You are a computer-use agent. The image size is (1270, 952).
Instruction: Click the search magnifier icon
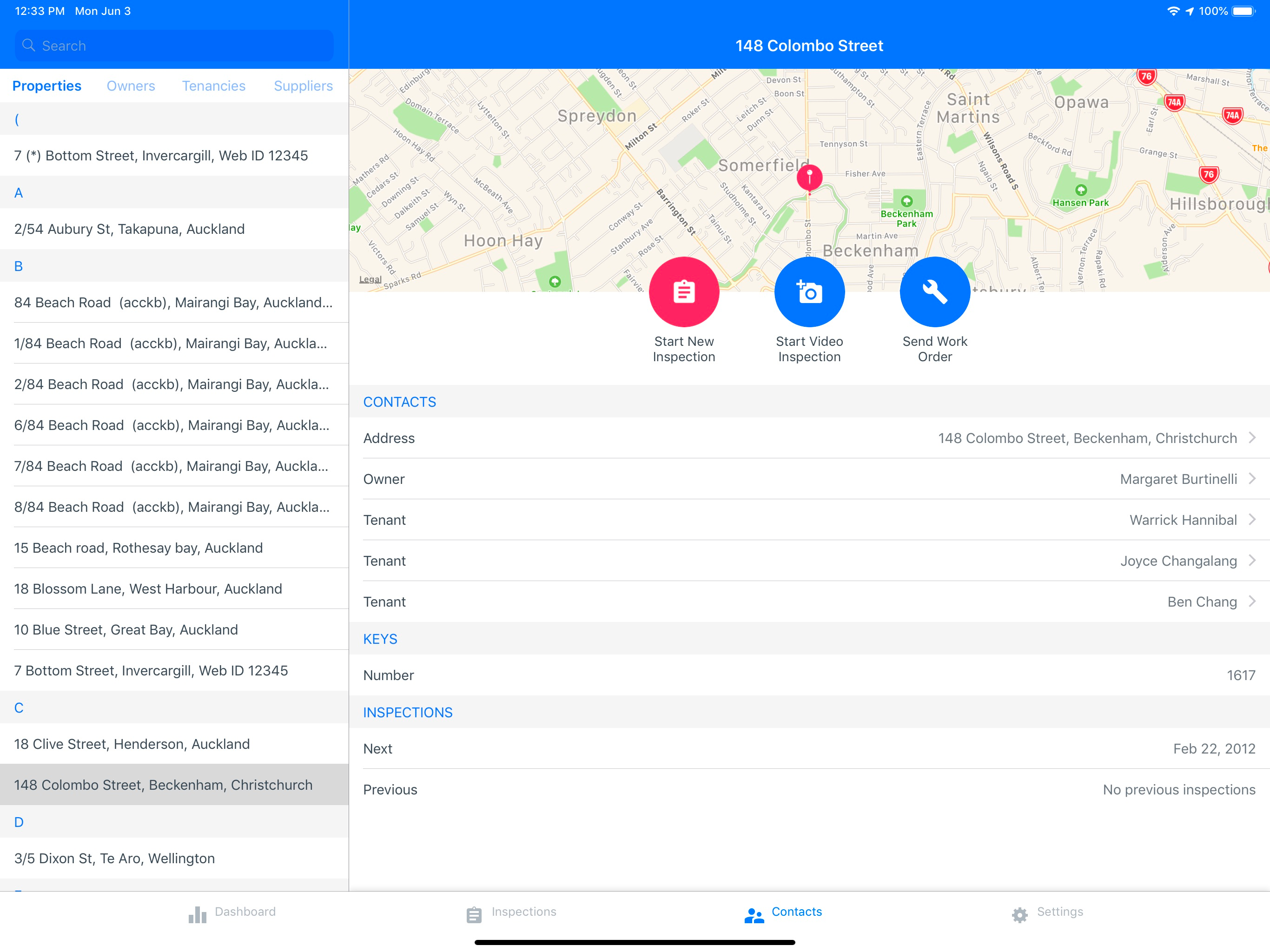tap(29, 46)
